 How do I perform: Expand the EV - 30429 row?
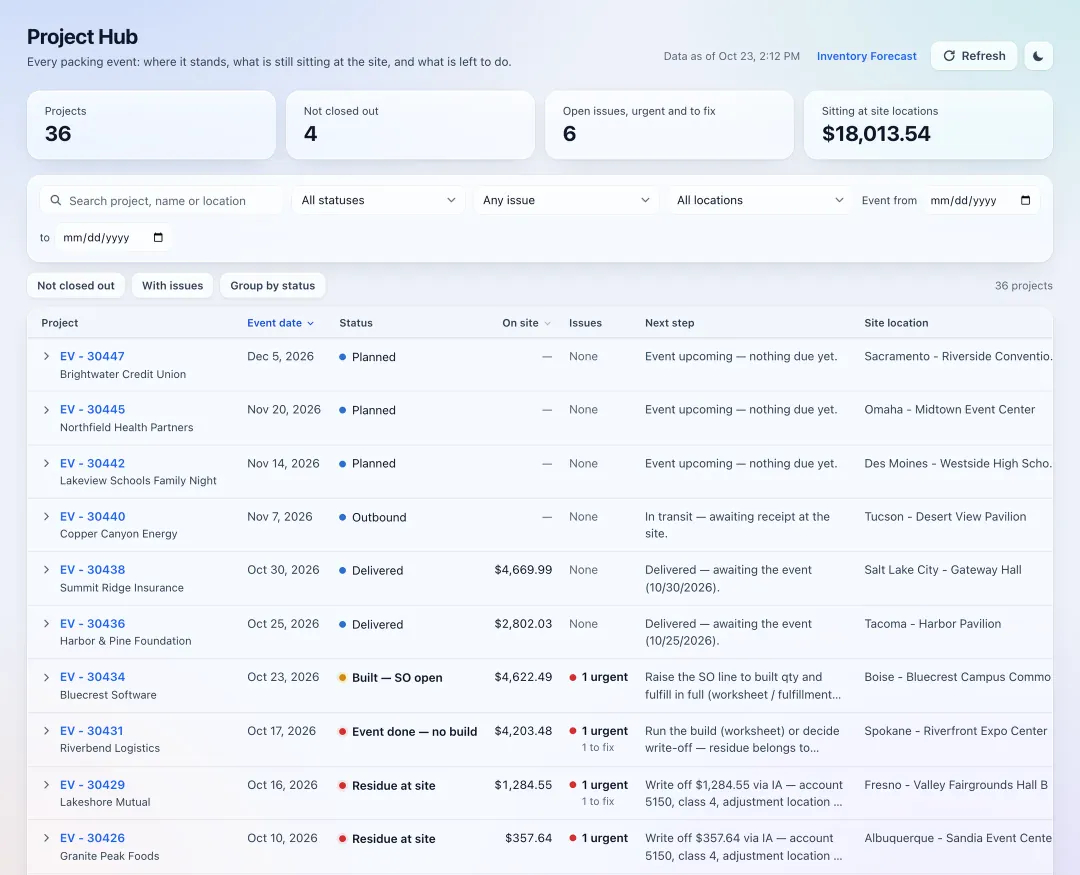pos(46,785)
